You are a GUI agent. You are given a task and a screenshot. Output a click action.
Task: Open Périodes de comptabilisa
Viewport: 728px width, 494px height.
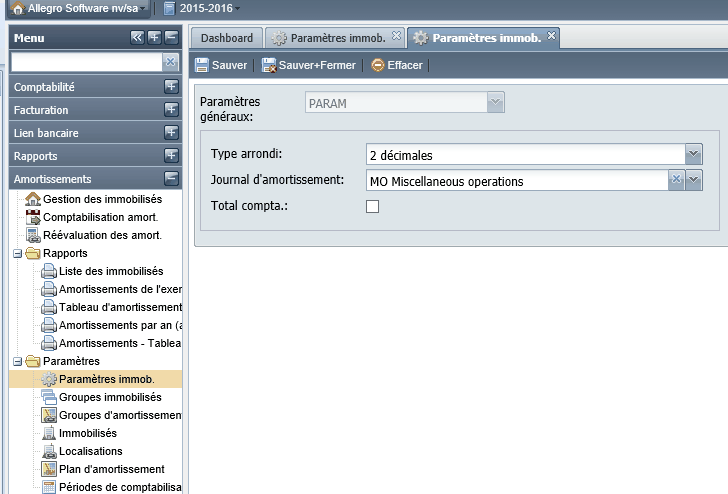pos(120,488)
